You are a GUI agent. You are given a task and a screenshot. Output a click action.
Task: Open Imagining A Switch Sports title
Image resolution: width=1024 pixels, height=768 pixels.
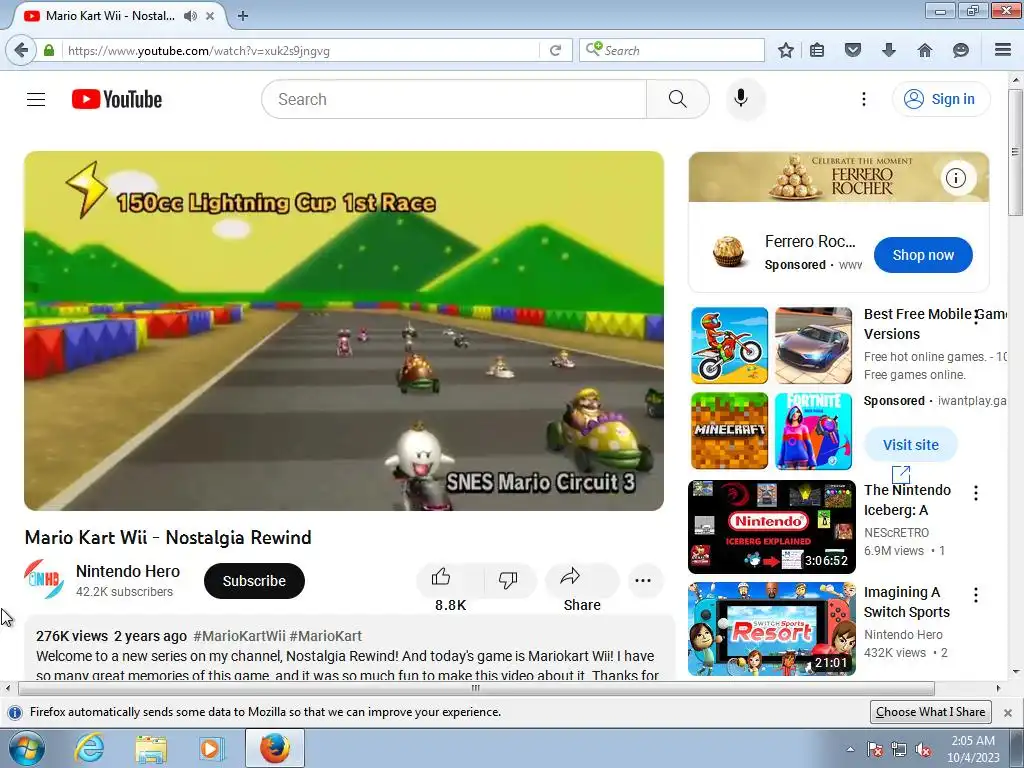906,601
